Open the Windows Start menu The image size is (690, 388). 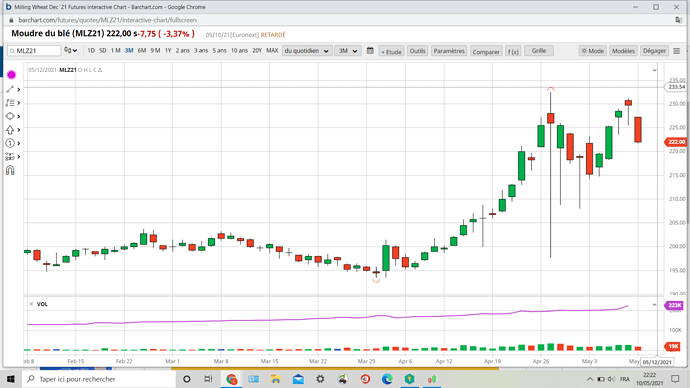(x=11, y=379)
